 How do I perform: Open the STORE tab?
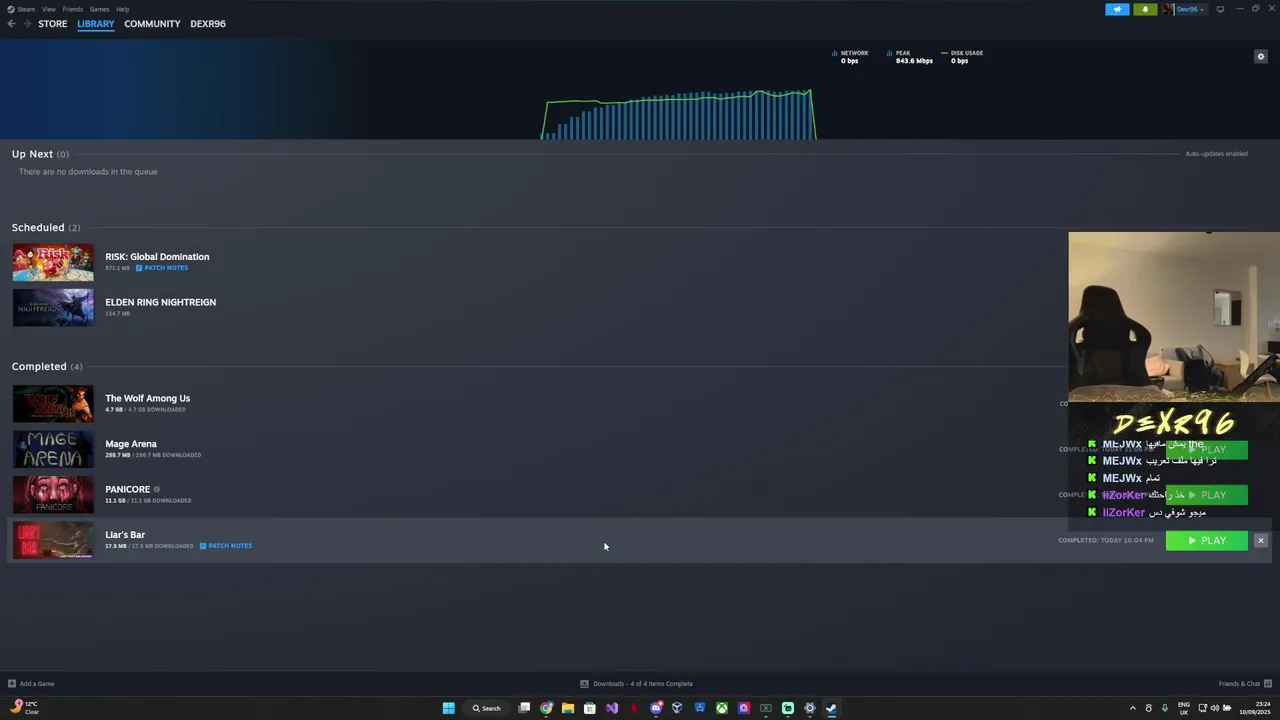pos(53,24)
